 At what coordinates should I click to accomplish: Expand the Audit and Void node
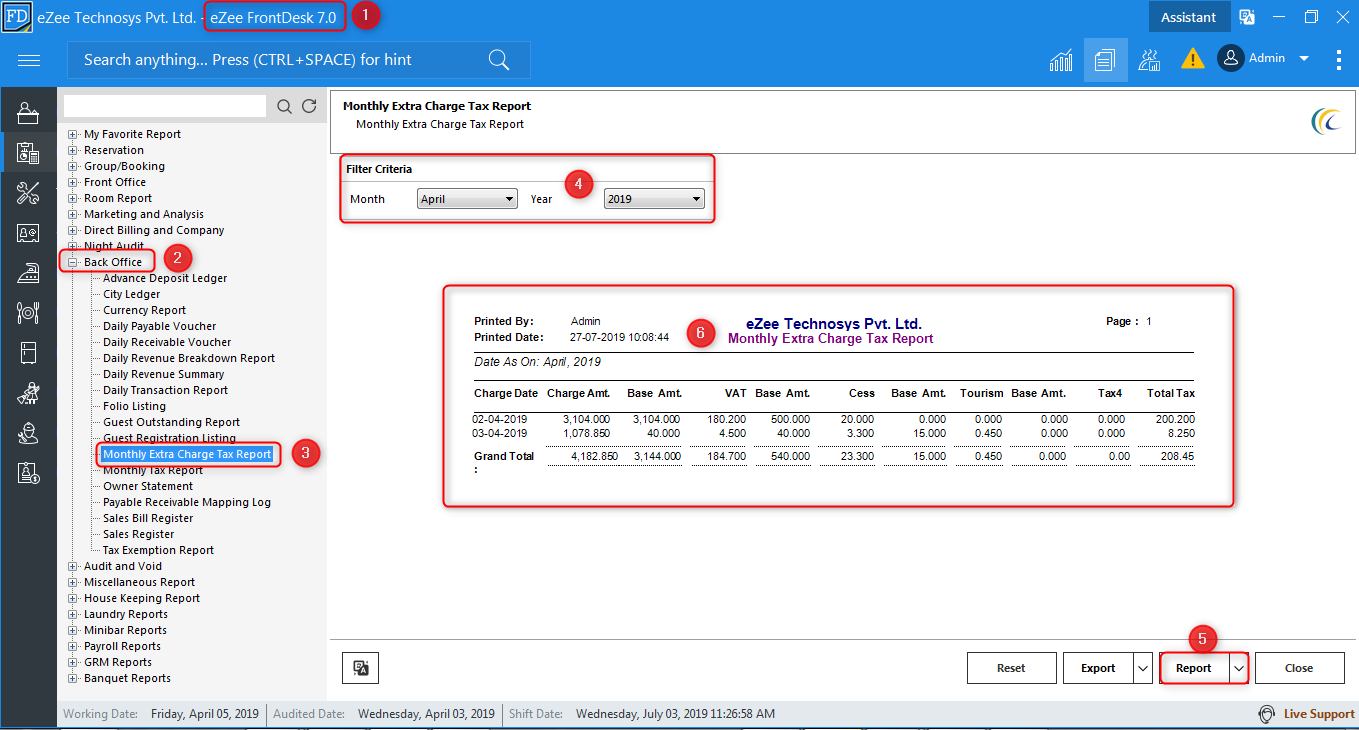(x=73, y=566)
